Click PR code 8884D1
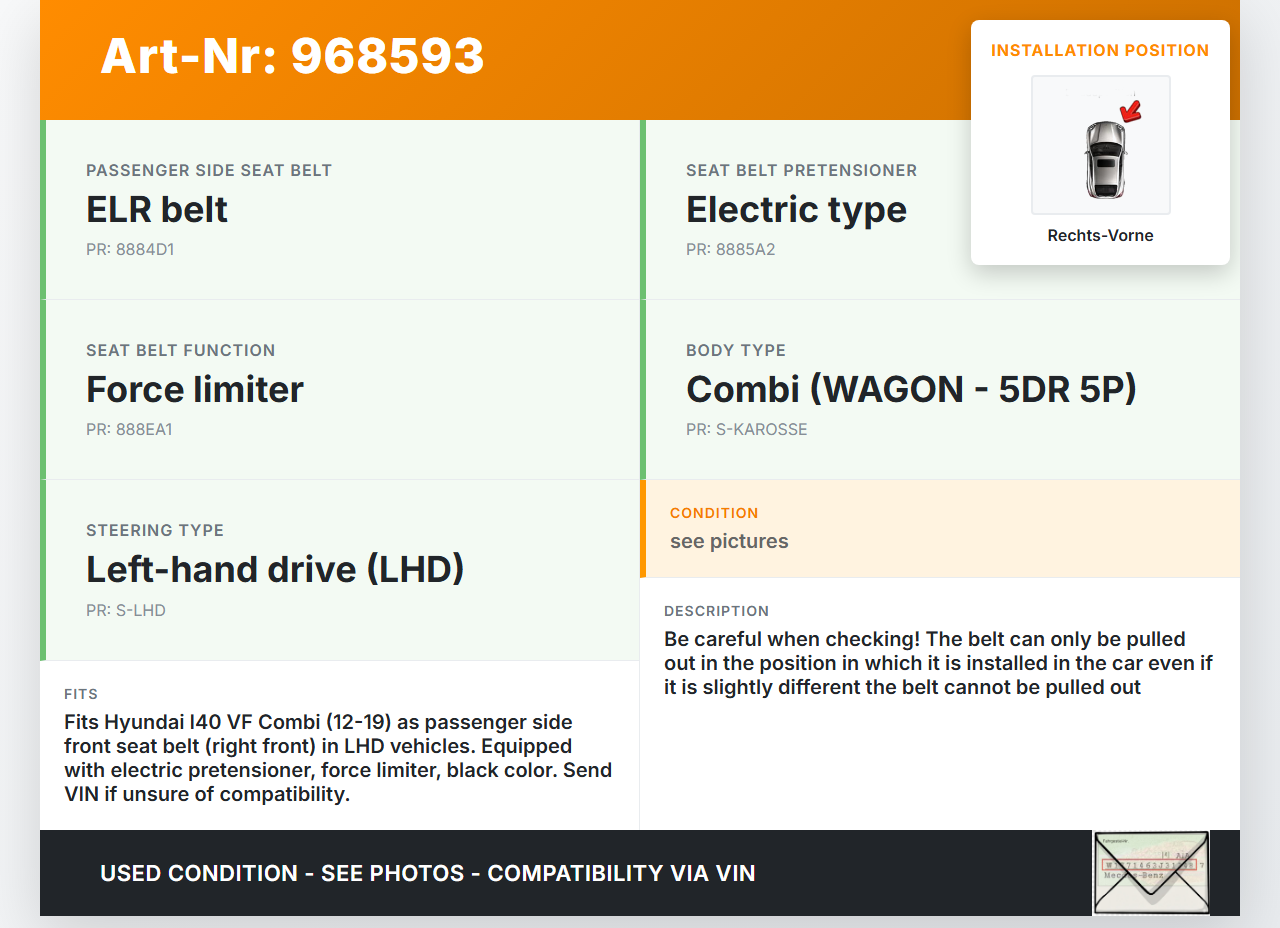 (x=130, y=250)
